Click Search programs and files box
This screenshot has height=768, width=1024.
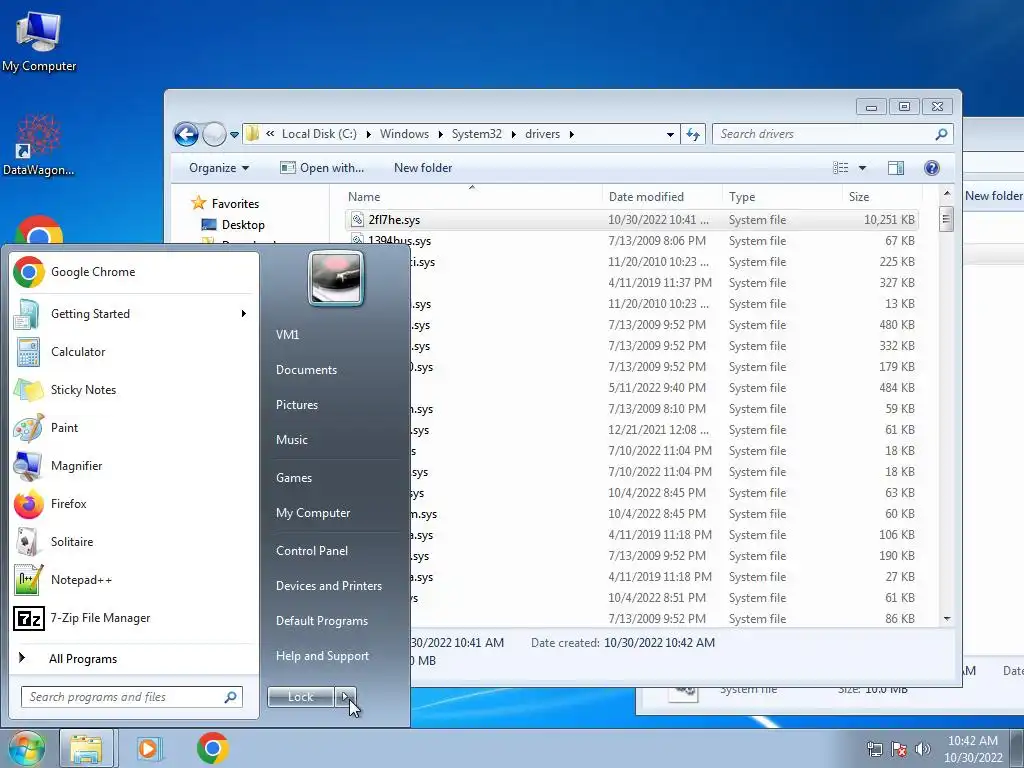coord(132,697)
